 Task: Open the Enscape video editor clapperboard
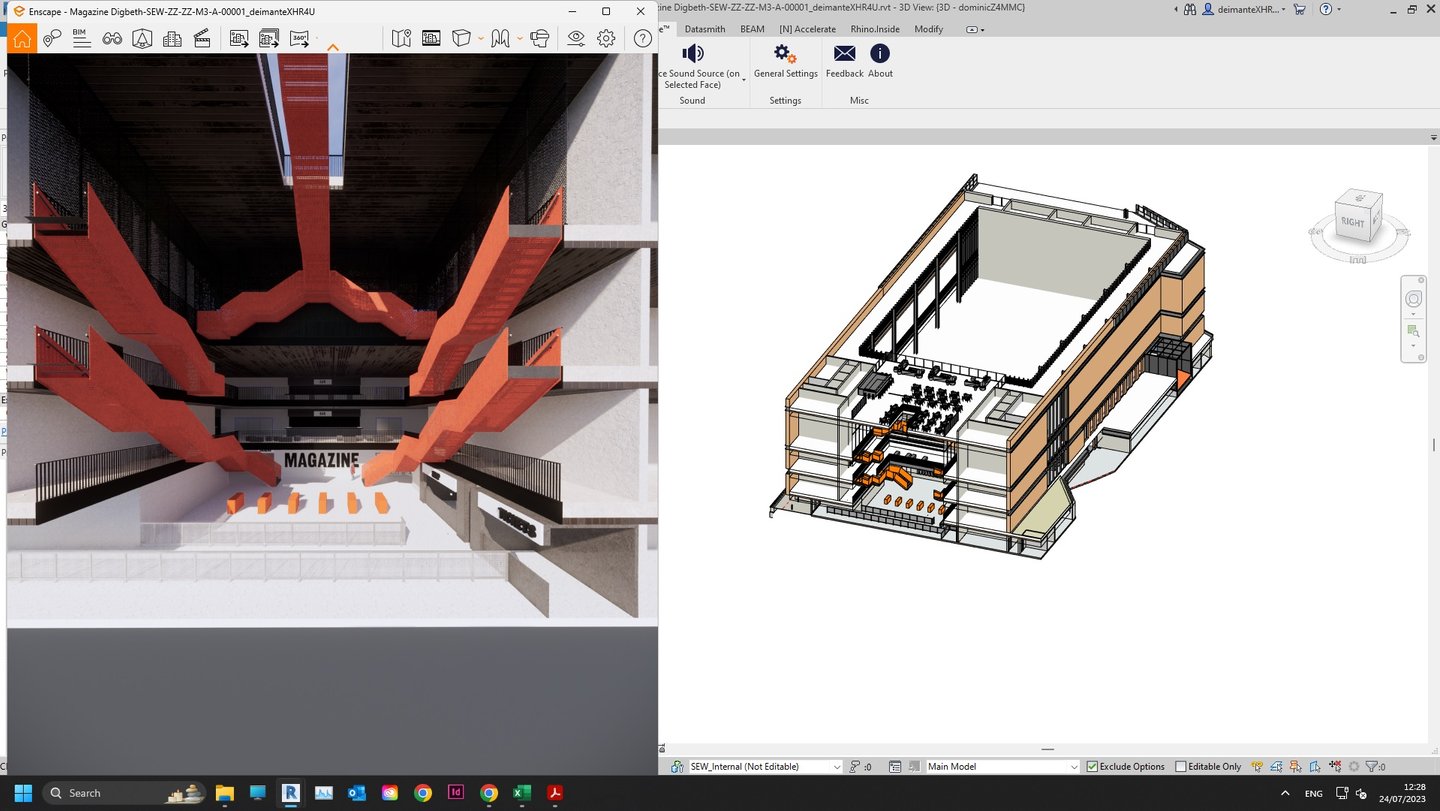(202, 38)
